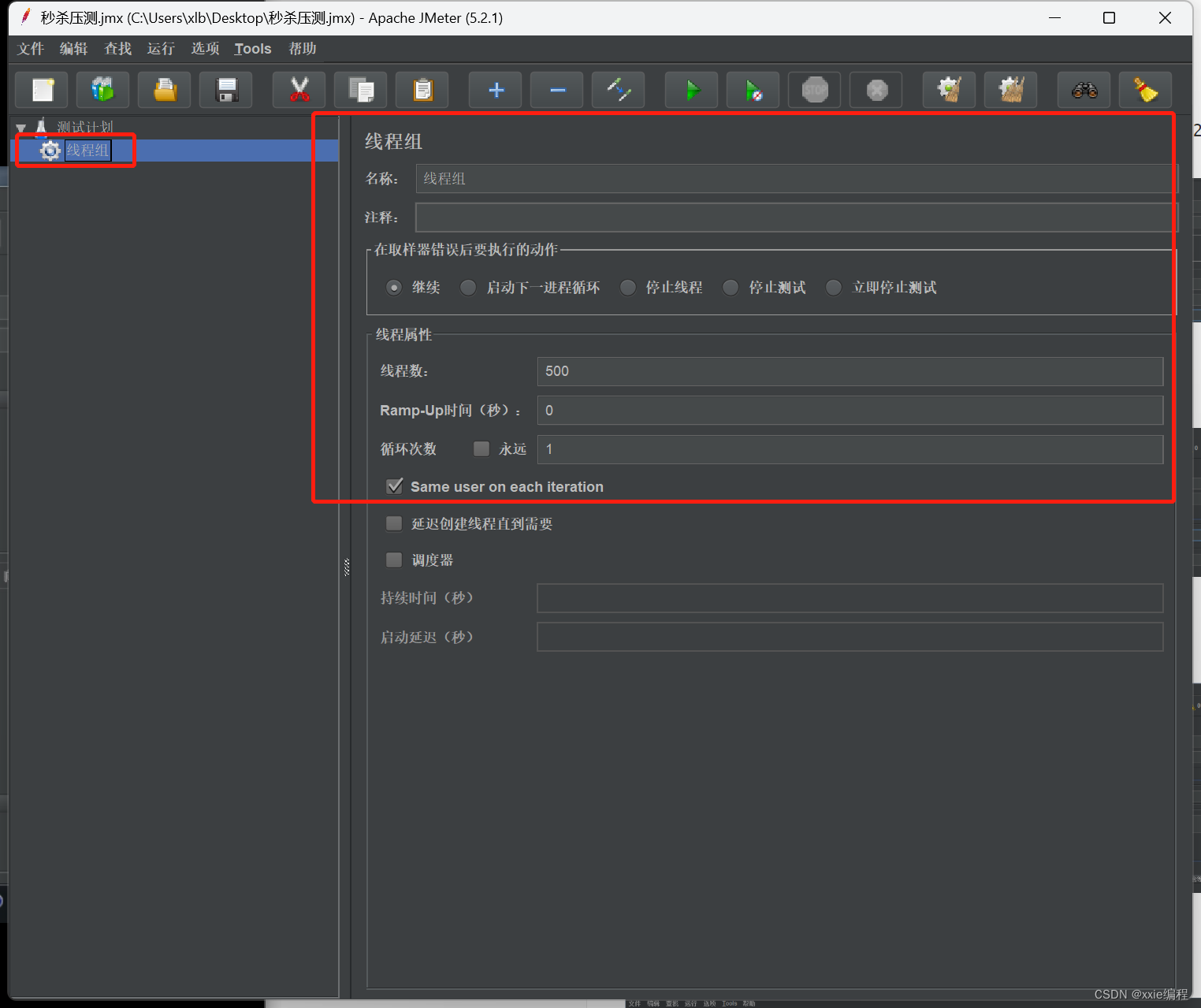This screenshot has width=1201, height=1008.
Task: Open the 运行 menu
Action: pyautogui.click(x=161, y=49)
